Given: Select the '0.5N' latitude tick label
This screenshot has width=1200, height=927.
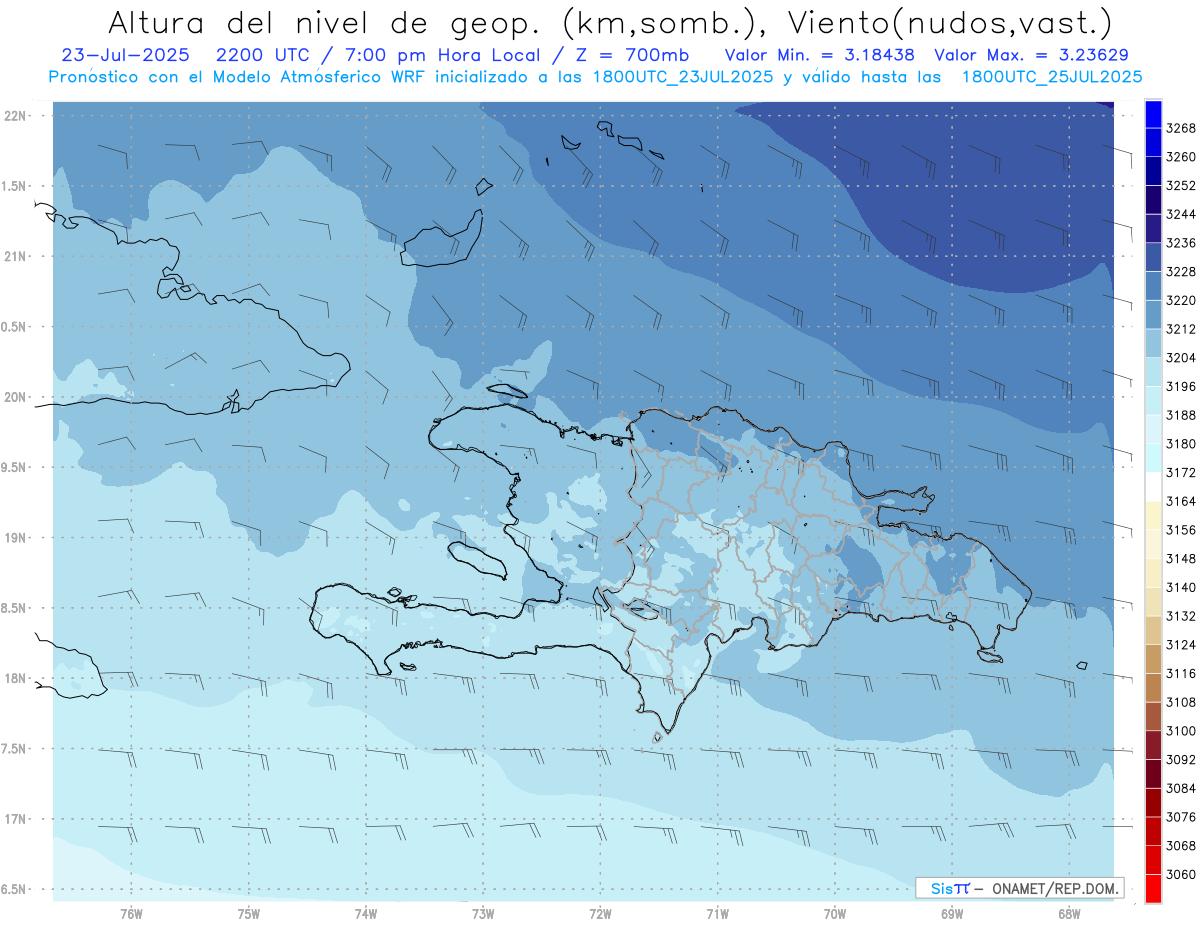Looking at the screenshot, I should (x=15, y=327).
